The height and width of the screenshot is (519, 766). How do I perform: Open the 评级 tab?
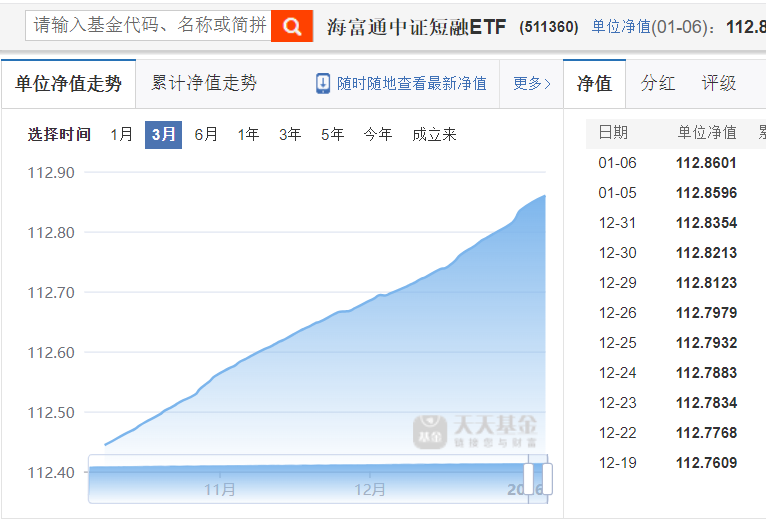pos(718,84)
